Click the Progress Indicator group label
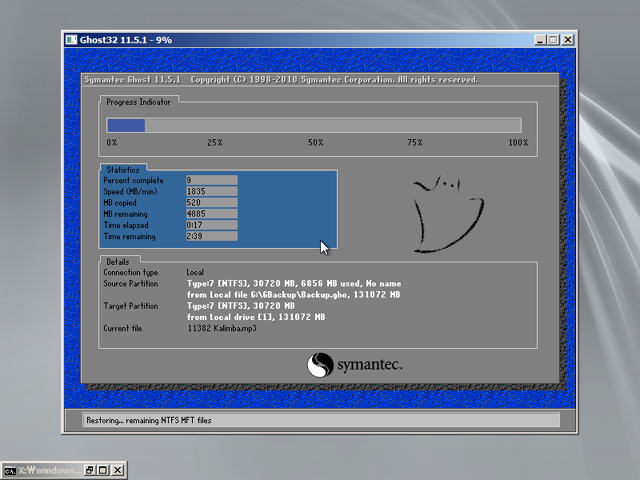 click(138, 102)
